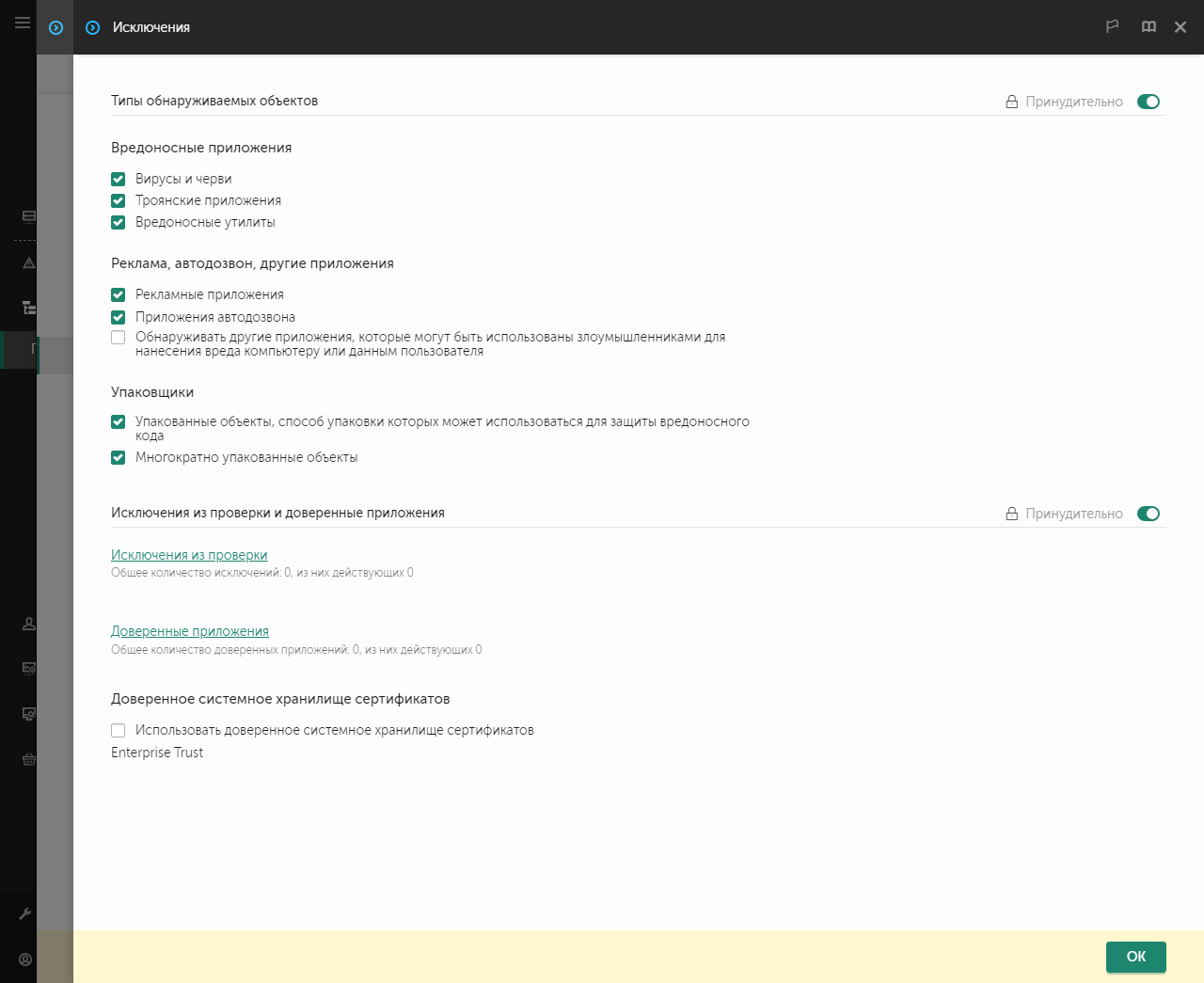
Task: Click the warning triangle sidebar icon
Action: (28, 263)
